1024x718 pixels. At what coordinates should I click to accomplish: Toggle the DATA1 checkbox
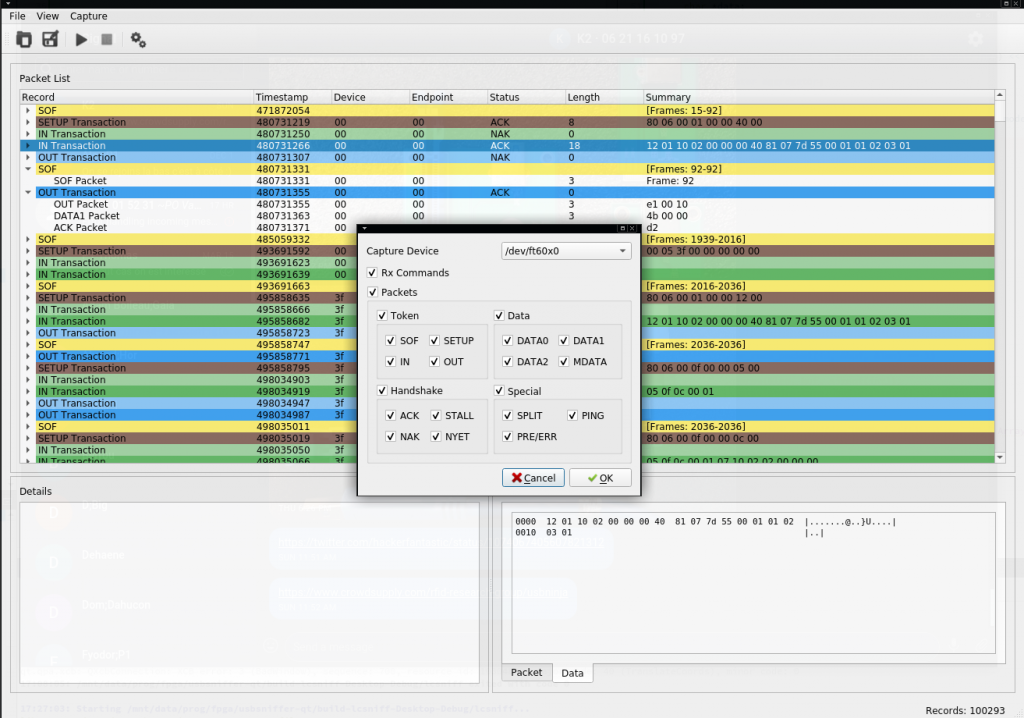pyautogui.click(x=564, y=340)
